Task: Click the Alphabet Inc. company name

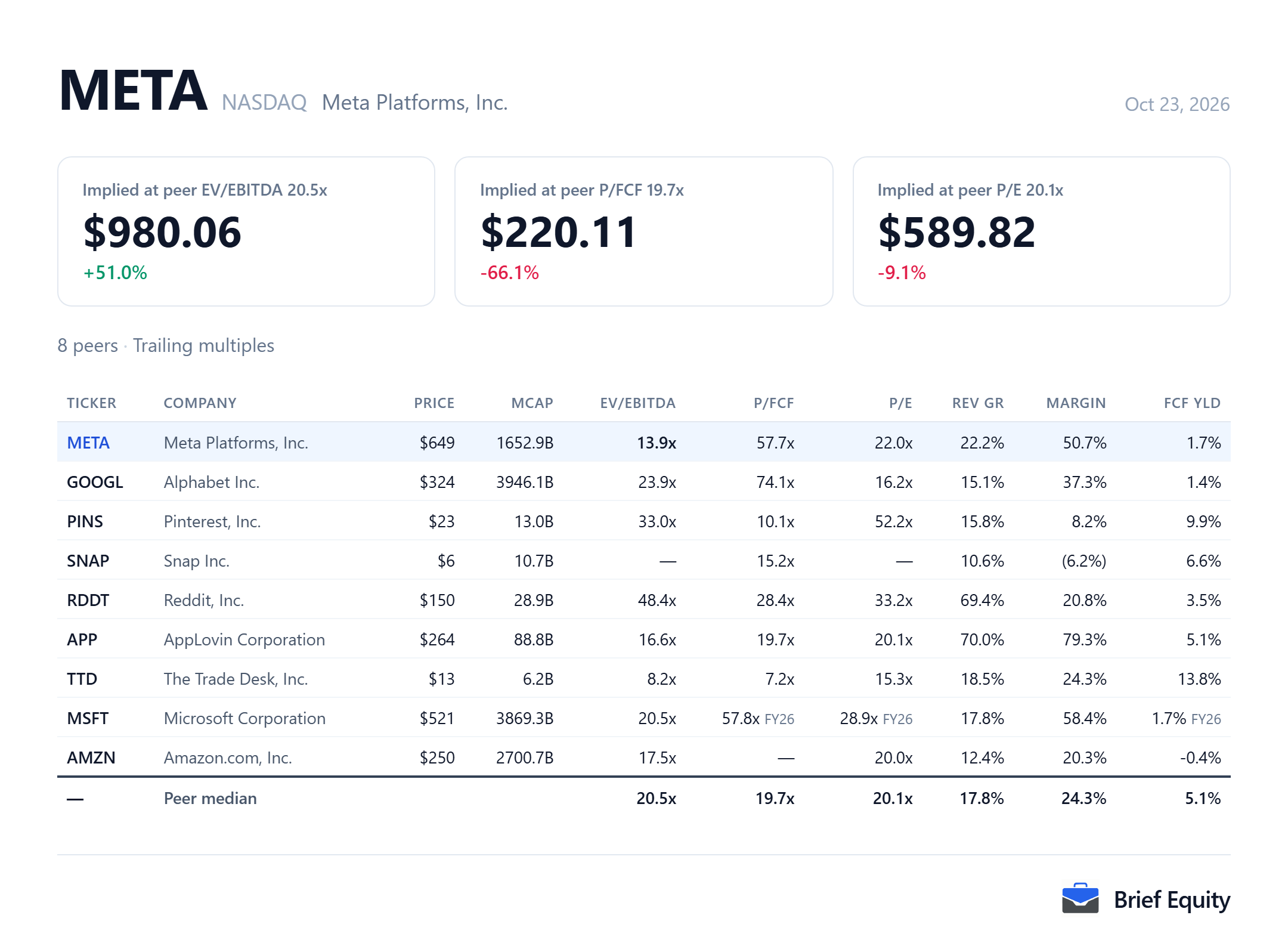Action: pyautogui.click(x=212, y=482)
